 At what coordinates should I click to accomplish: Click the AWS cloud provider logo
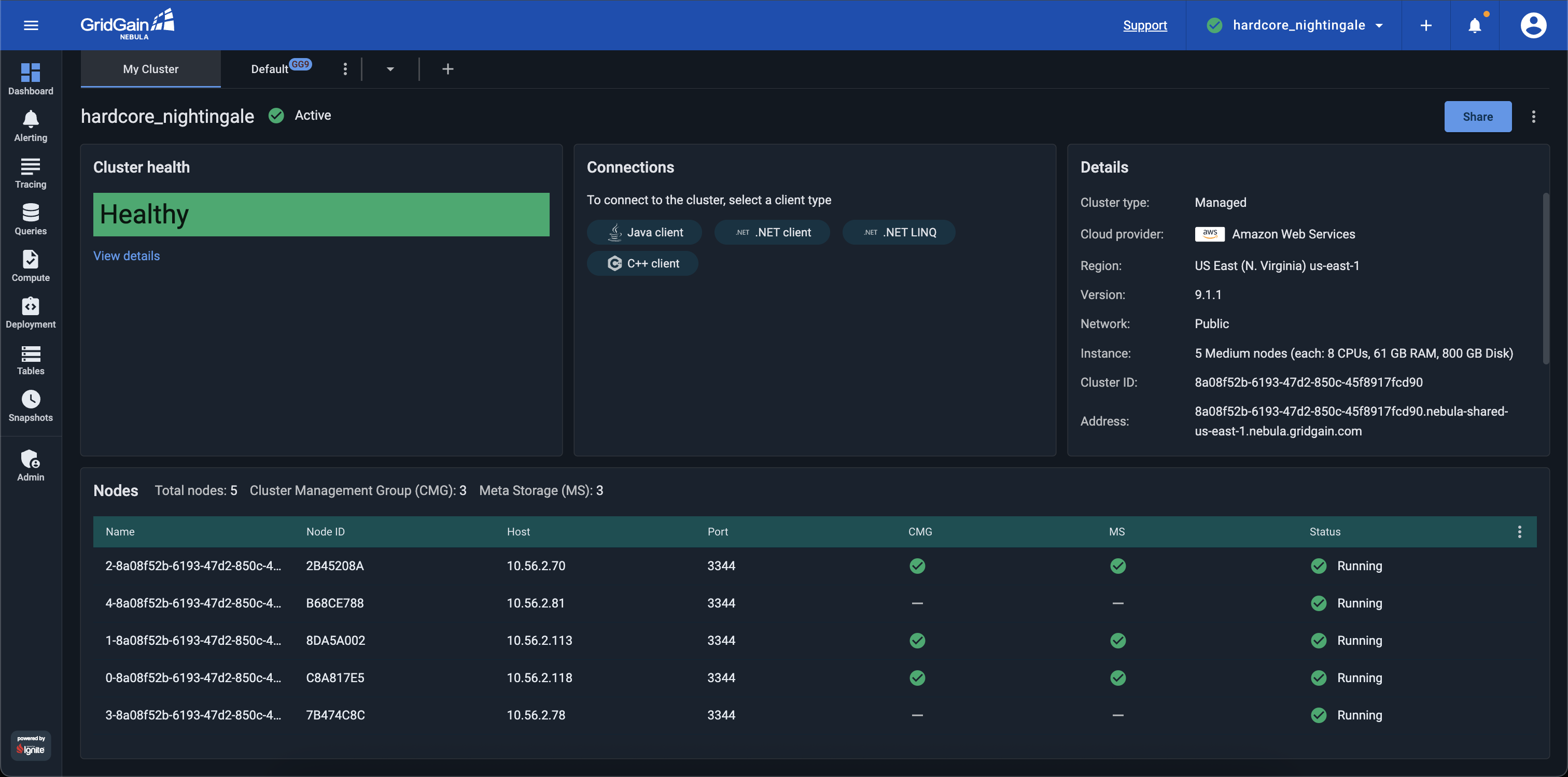pyautogui.click(x=1210, y=234)
